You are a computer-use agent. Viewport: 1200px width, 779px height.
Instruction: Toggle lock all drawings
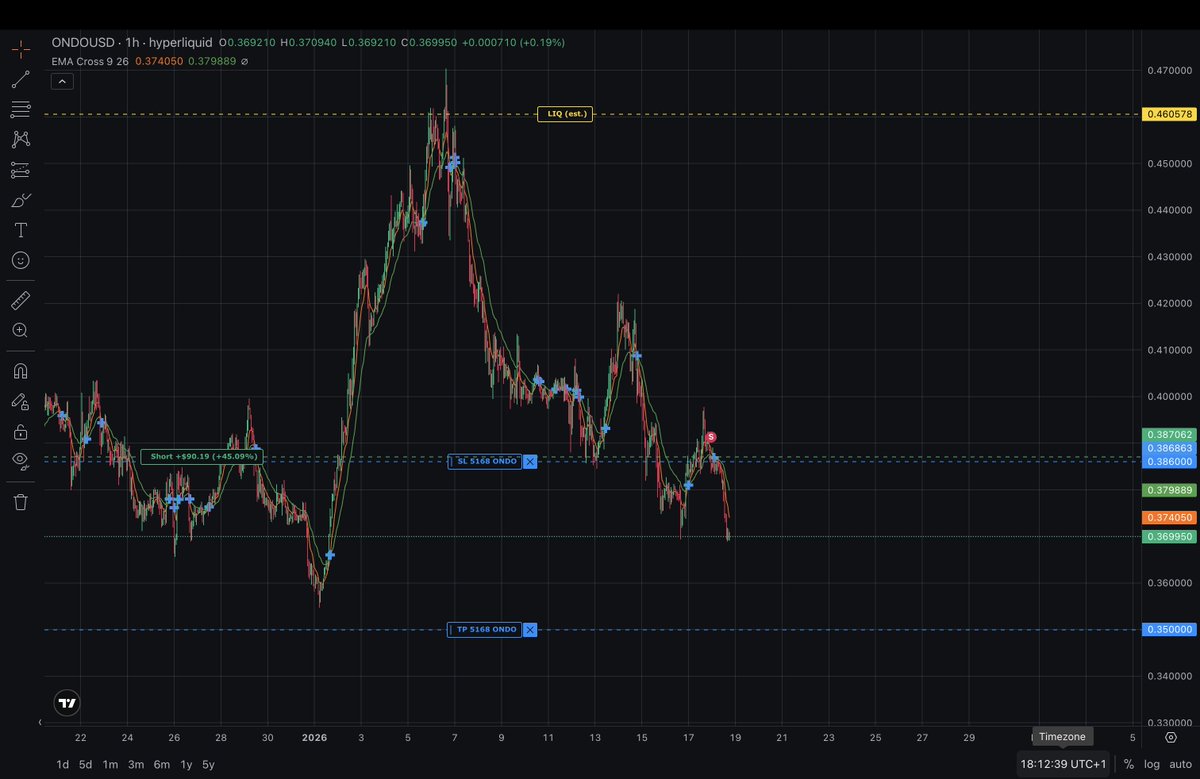pos(20,431)
